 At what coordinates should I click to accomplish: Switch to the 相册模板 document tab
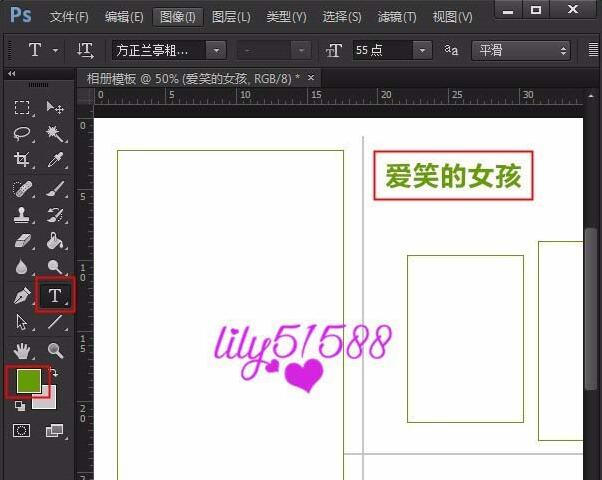[x=193, y=79]
